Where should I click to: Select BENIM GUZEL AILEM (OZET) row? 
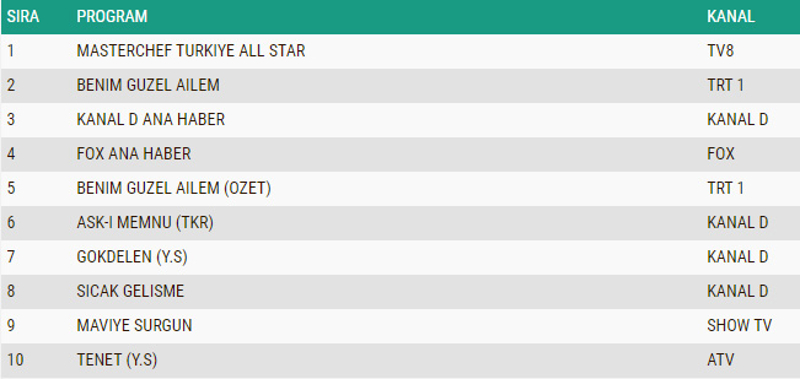[x=400, y=188]
